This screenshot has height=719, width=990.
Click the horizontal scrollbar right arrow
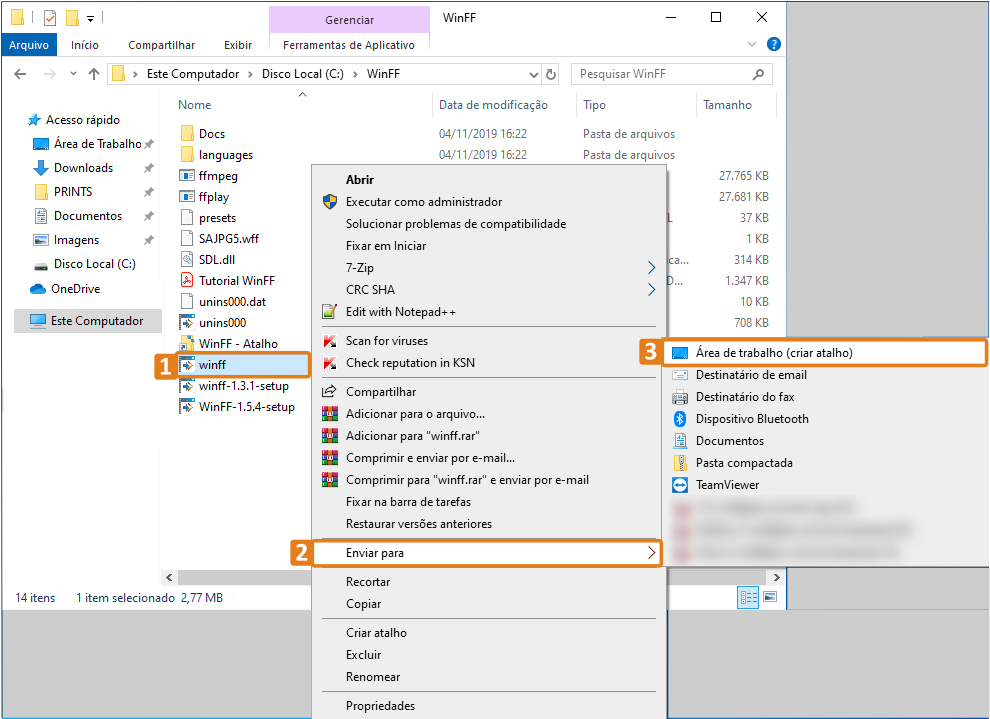point(777,577)
